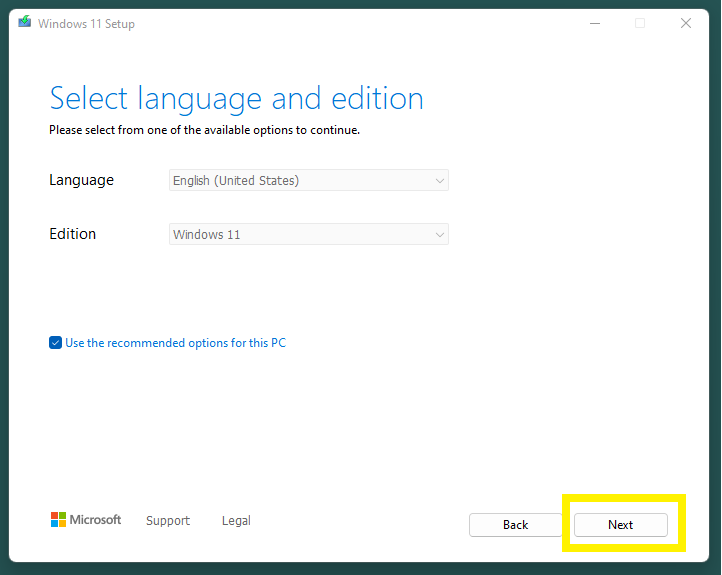Click the Windows 11 Setup title text

pos(86,23)
